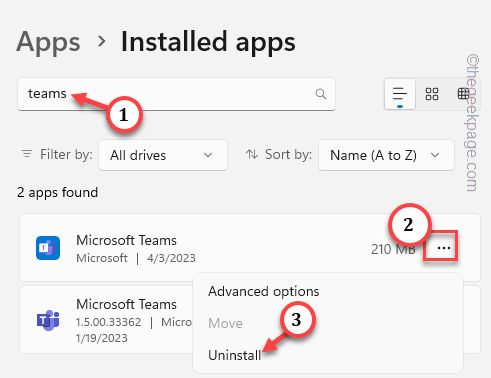Go back to Apps via breadcrumb

coord(48,43)
